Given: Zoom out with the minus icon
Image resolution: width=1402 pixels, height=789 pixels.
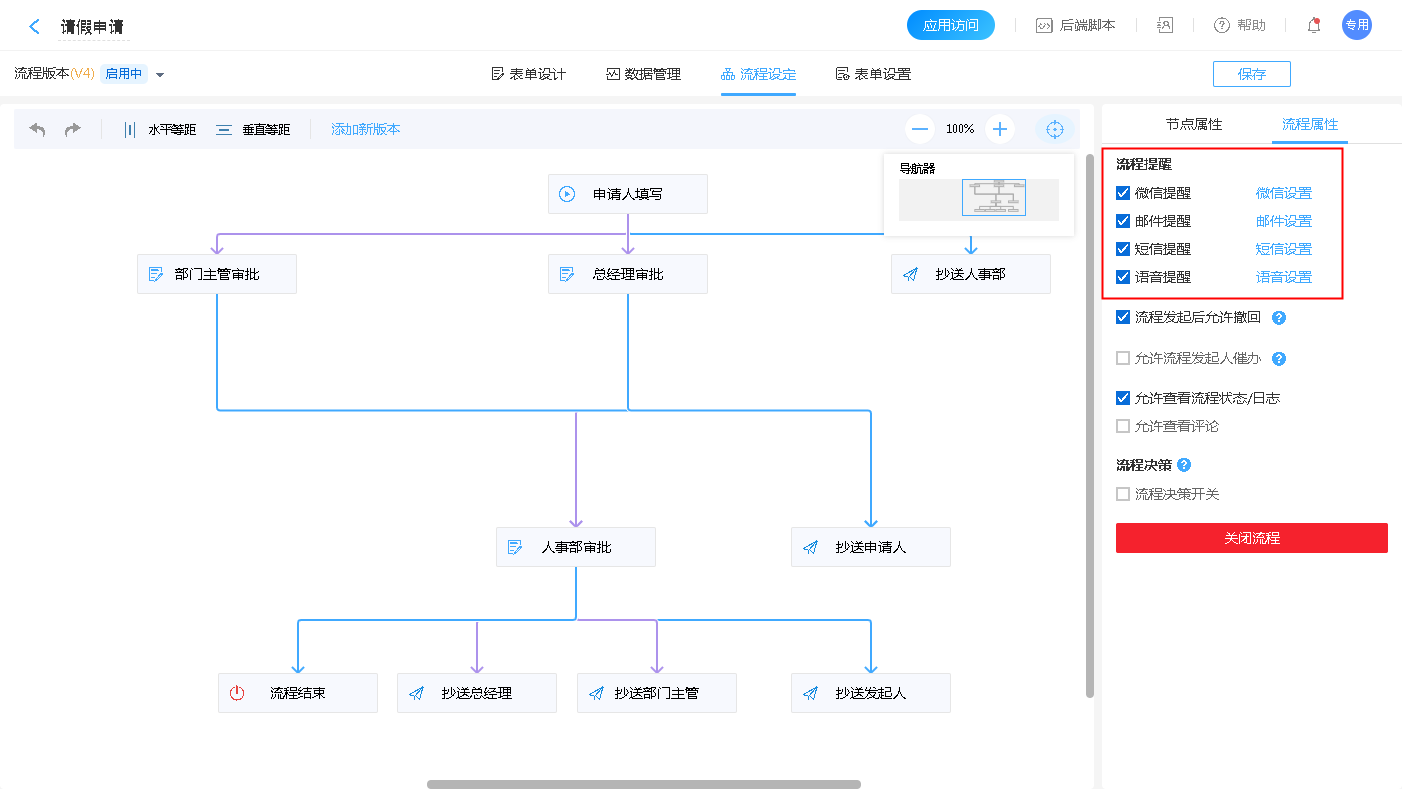Looking at the screenshot, I should pyautogui.click(x=920, y=129).
